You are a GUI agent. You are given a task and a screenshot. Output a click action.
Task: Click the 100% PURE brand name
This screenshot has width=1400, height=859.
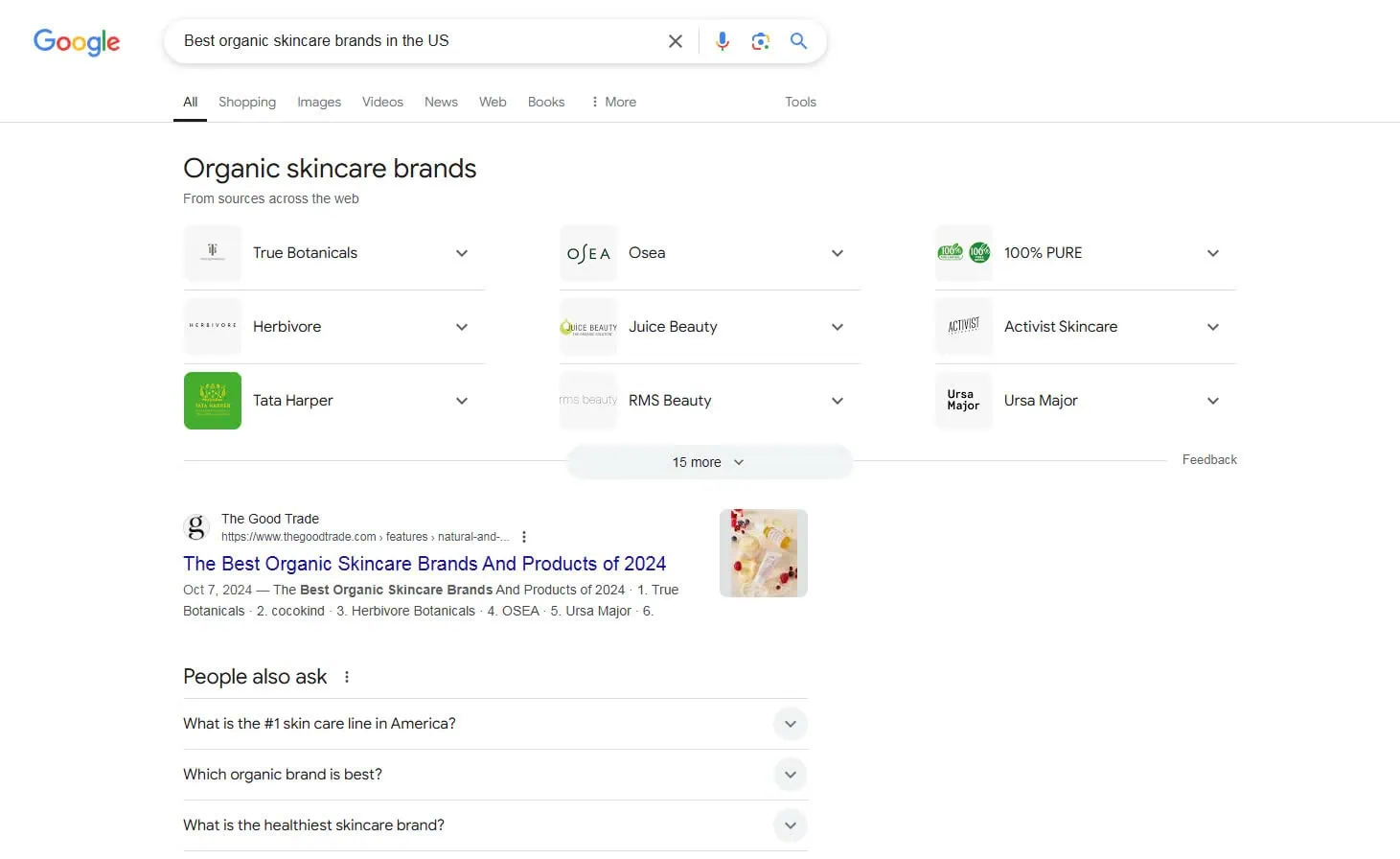coord(1043,253)
